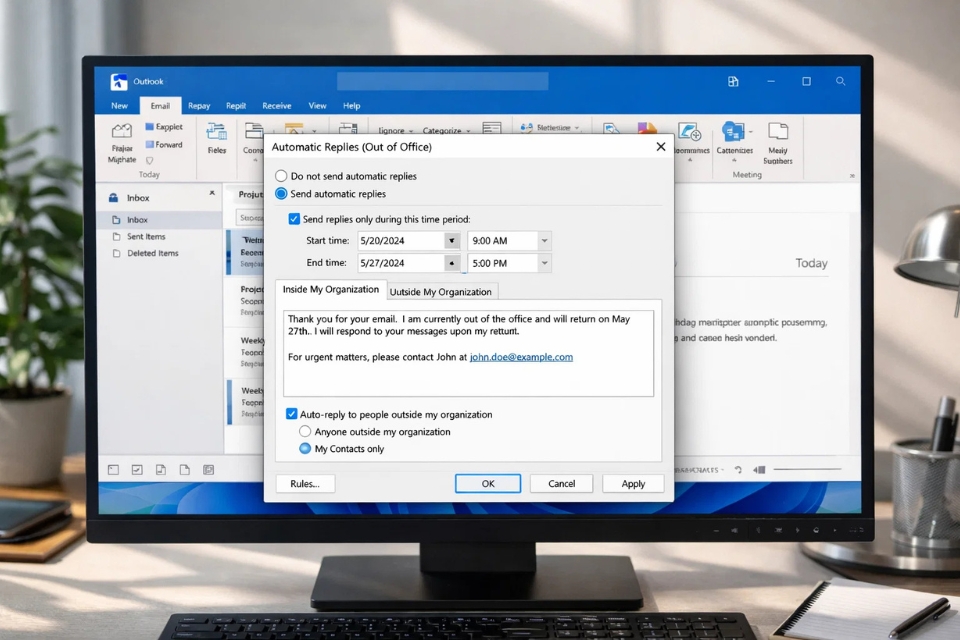Select the Do not send automatic replies radio button
The height and width of the screenshot is (640, 960).
(281, 175)
